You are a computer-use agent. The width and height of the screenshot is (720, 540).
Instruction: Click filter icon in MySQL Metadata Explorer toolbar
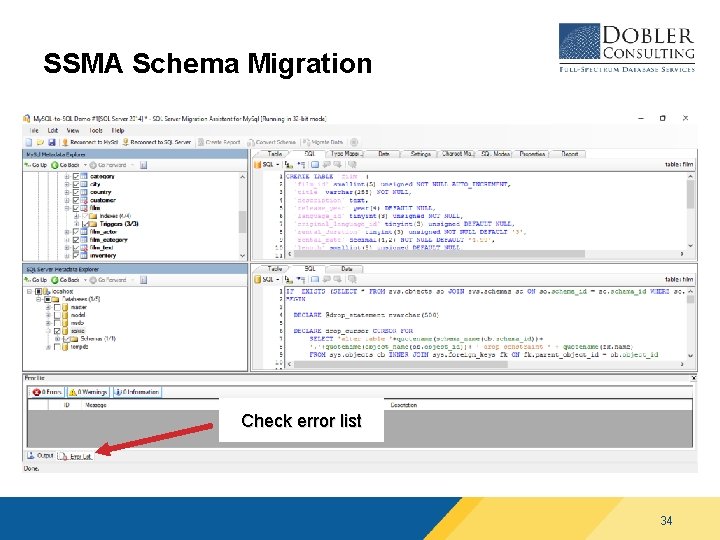click(x=143, y=165)
